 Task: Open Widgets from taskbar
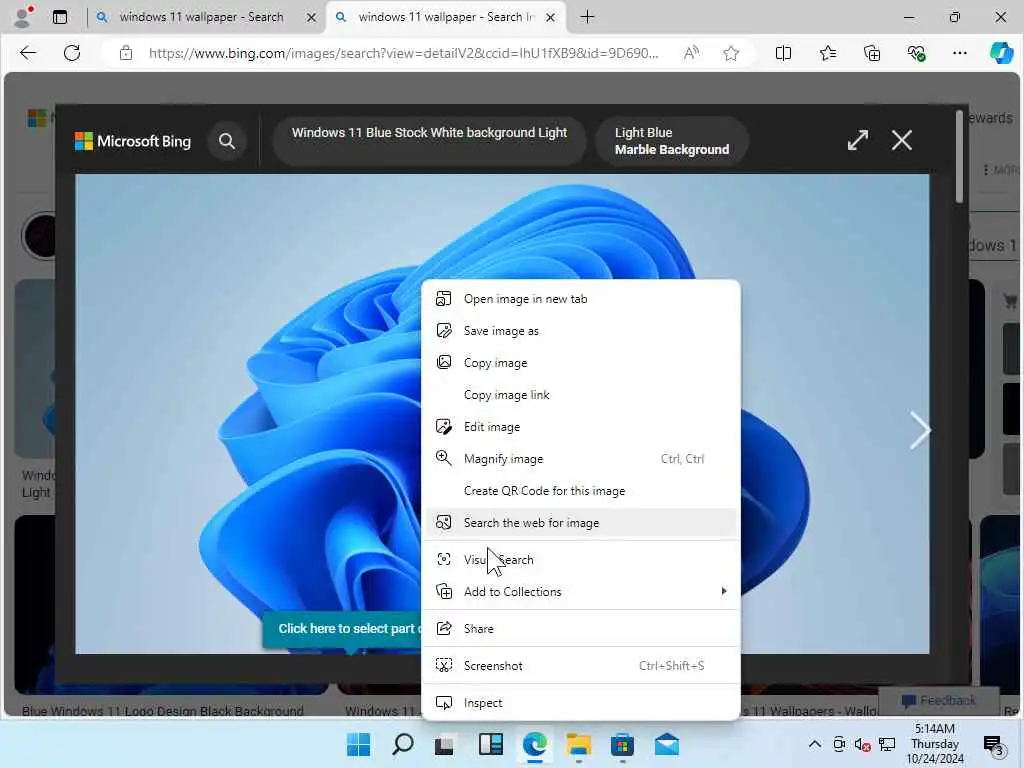pyautogui.click(x=490, y=744)
